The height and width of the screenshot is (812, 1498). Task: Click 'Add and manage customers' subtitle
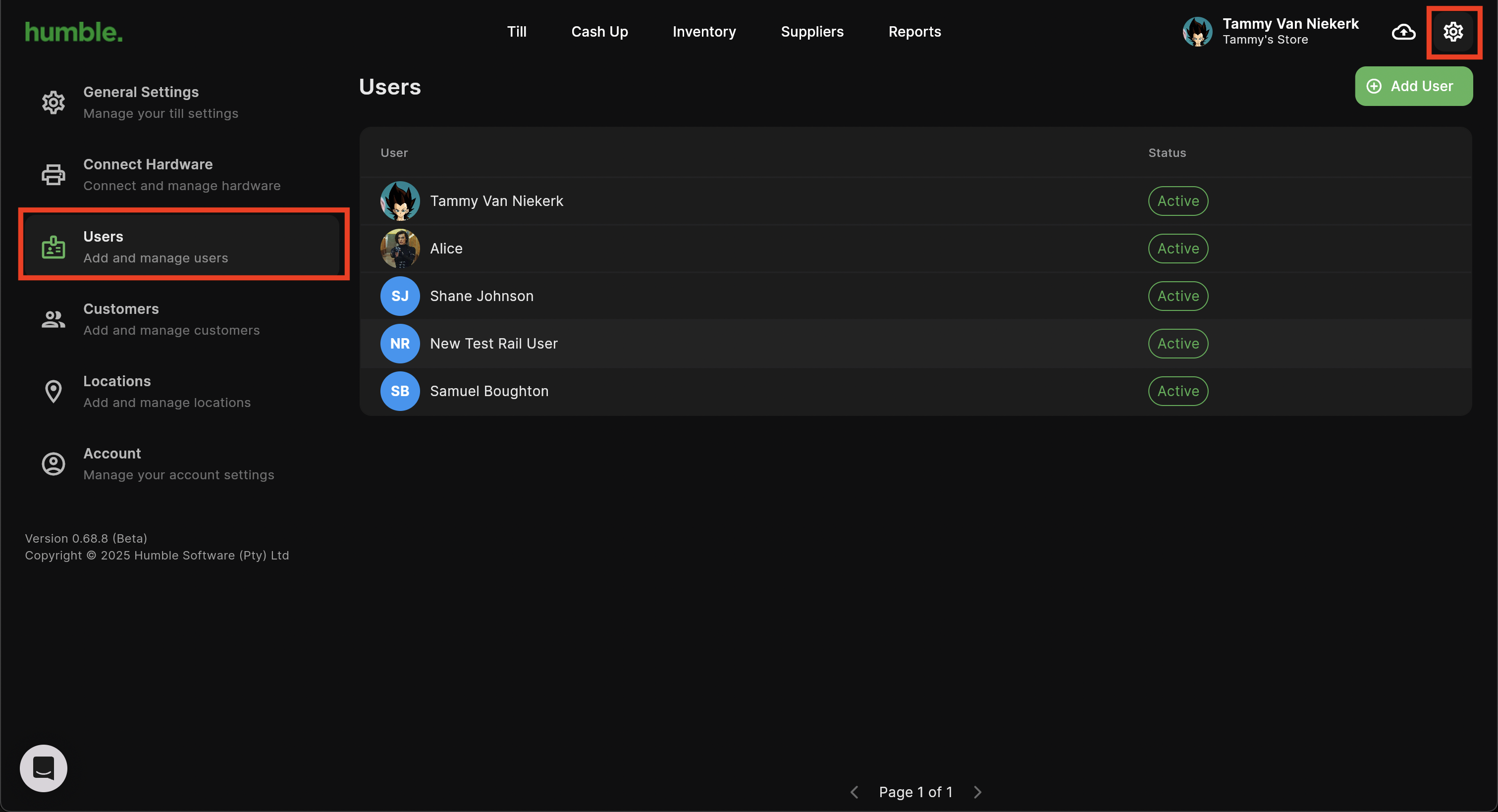pyautogui.click(x=171, y=330)
